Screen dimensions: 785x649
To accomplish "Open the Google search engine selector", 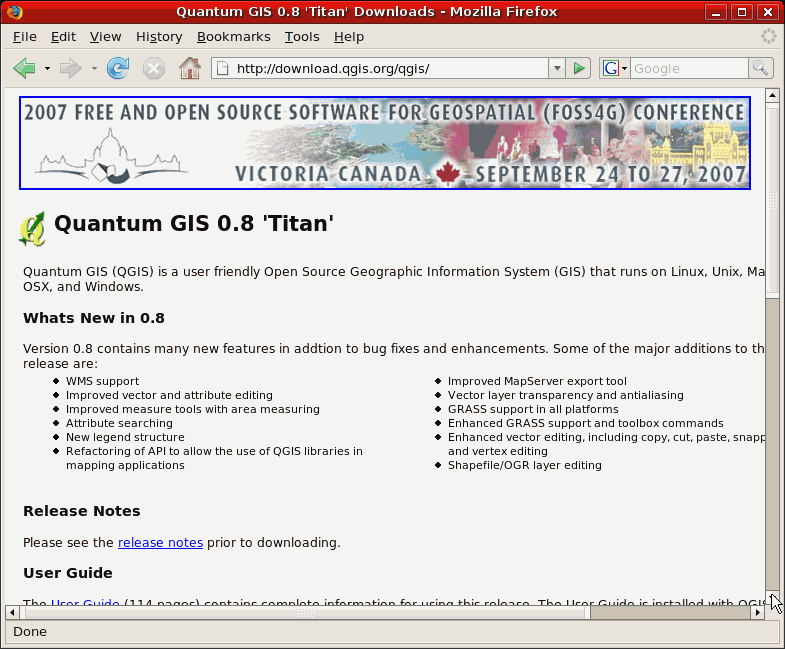I will pyautogui.click(x=615, y=69).
